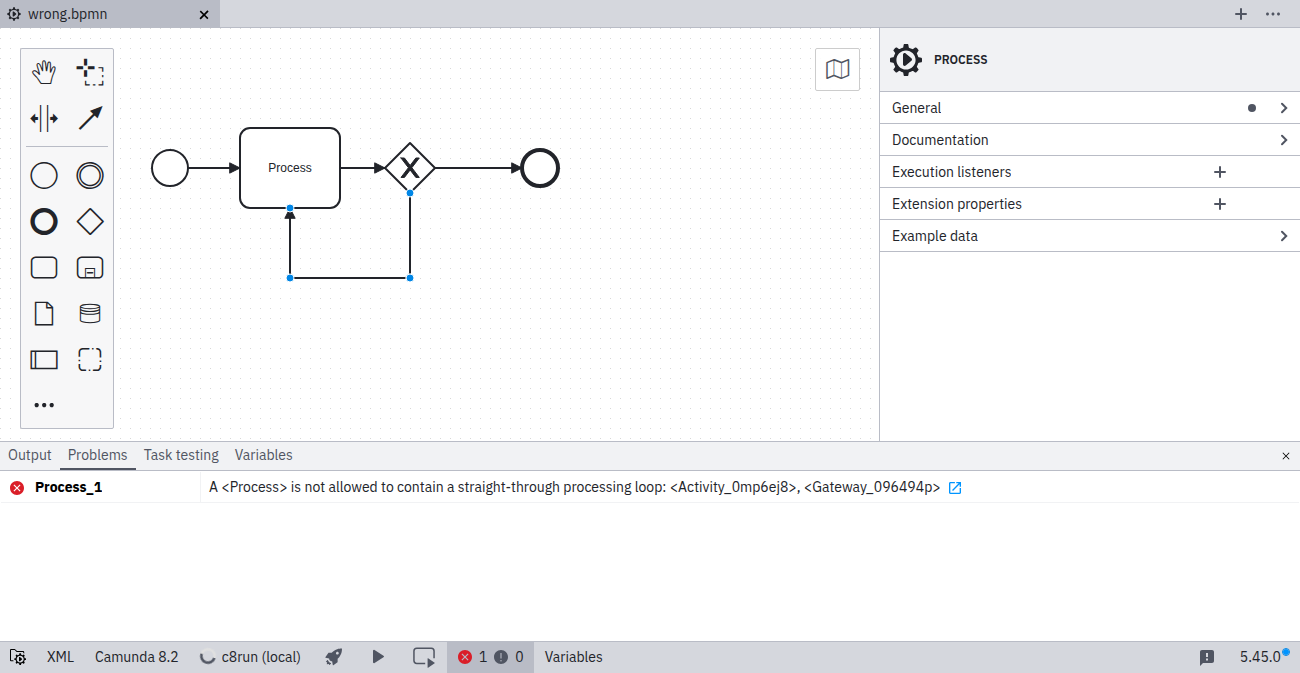Viewport: 1300px width, 673px height.
Task: Open the error details external link
Action: coord(955,487)
